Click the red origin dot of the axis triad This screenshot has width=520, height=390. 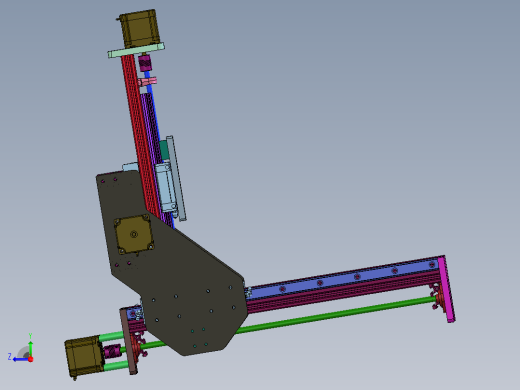[x=31, y=359]
